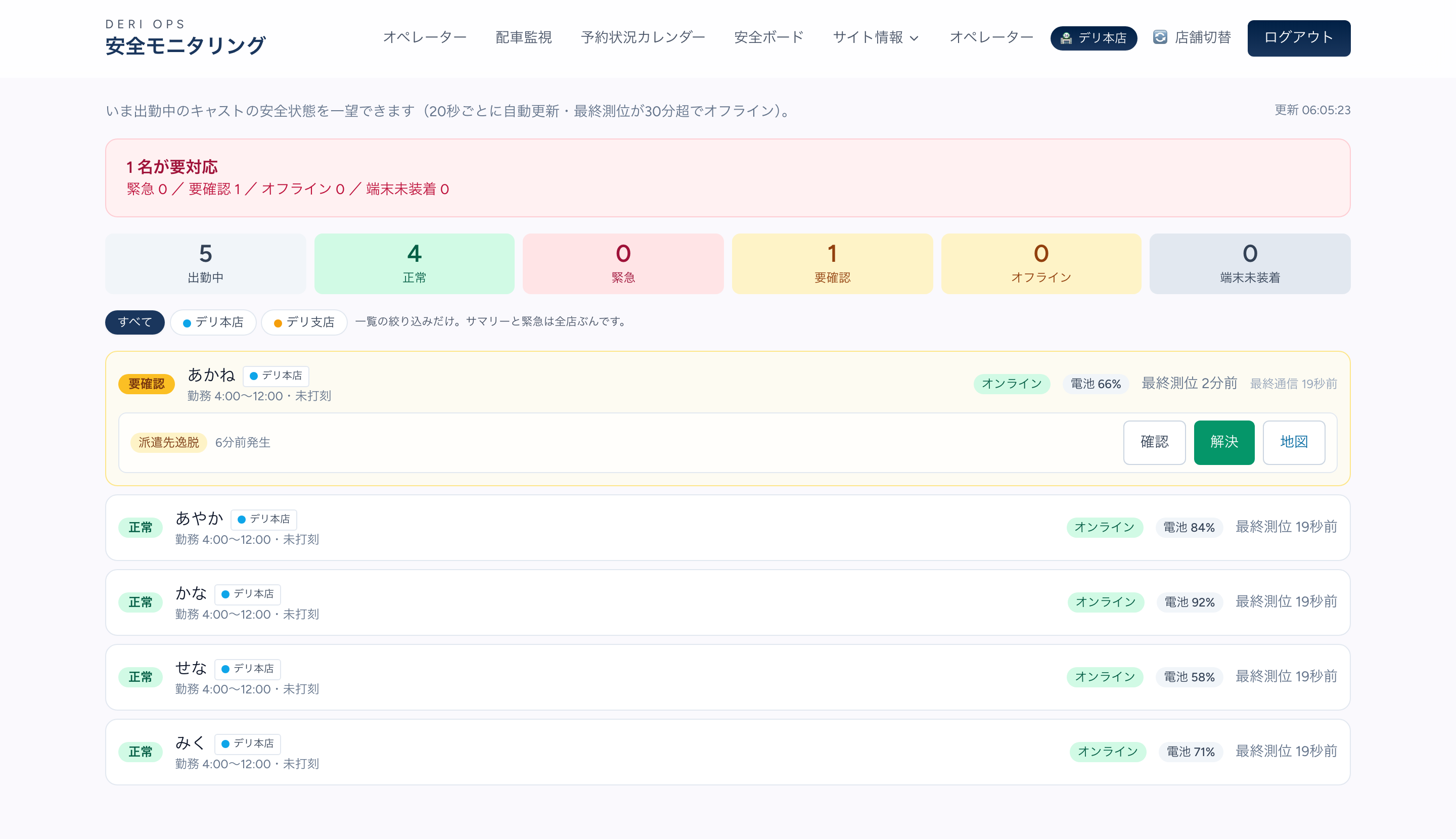Click the 店舗切替 refresh icon

coord(1160,37)
